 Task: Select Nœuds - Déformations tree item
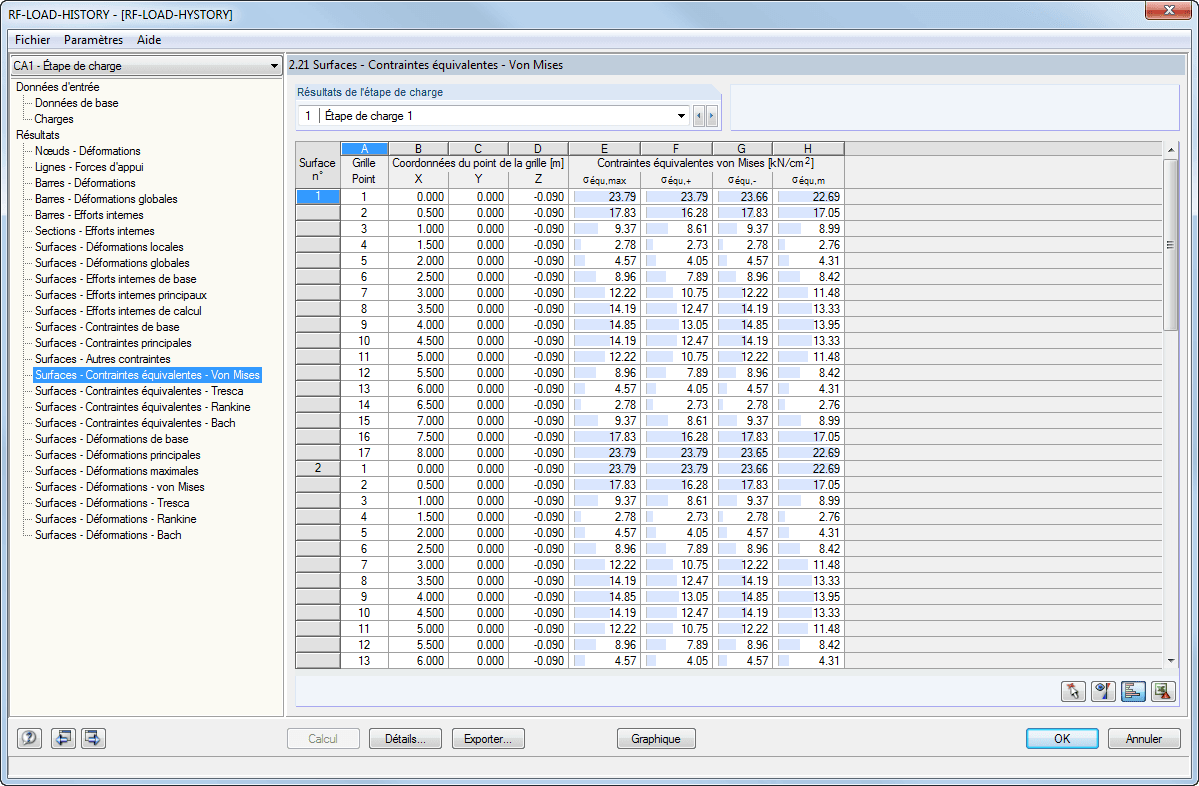[88, 151]
